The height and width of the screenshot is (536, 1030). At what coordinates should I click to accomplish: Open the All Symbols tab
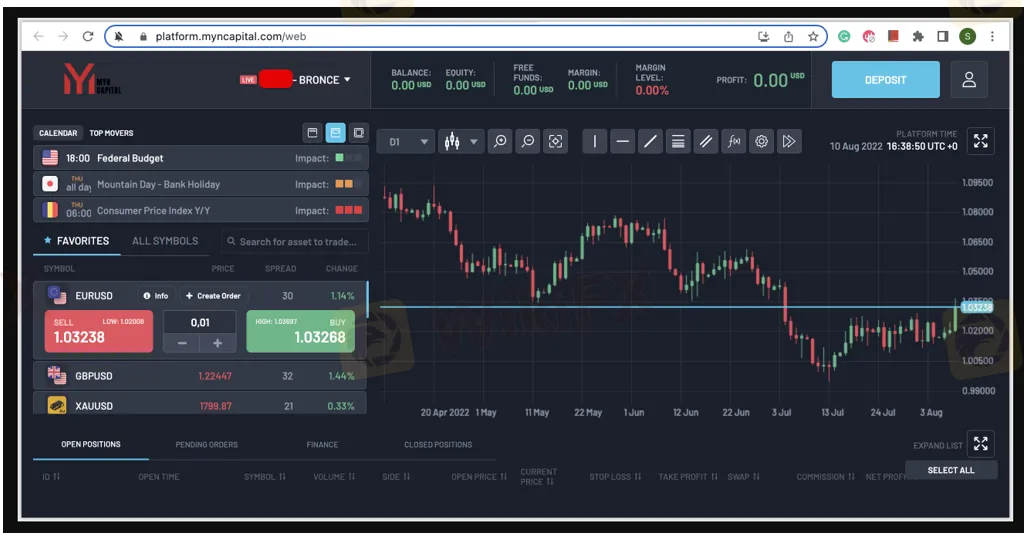[x=165, y=241]
